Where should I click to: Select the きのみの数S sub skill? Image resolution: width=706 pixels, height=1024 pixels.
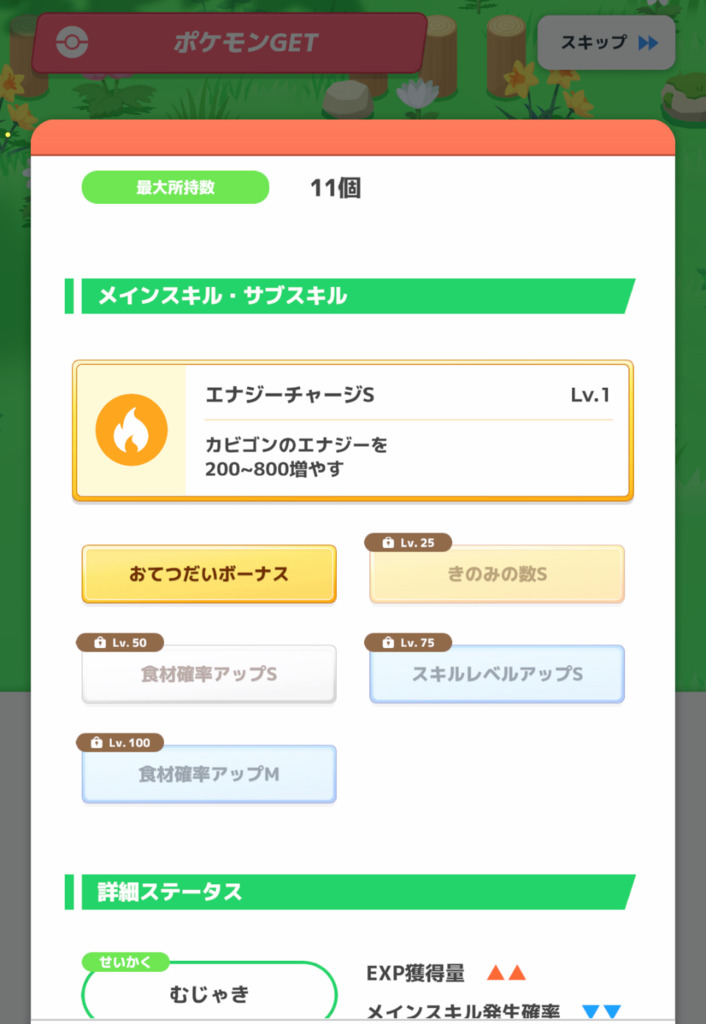[x=497, y=575]
